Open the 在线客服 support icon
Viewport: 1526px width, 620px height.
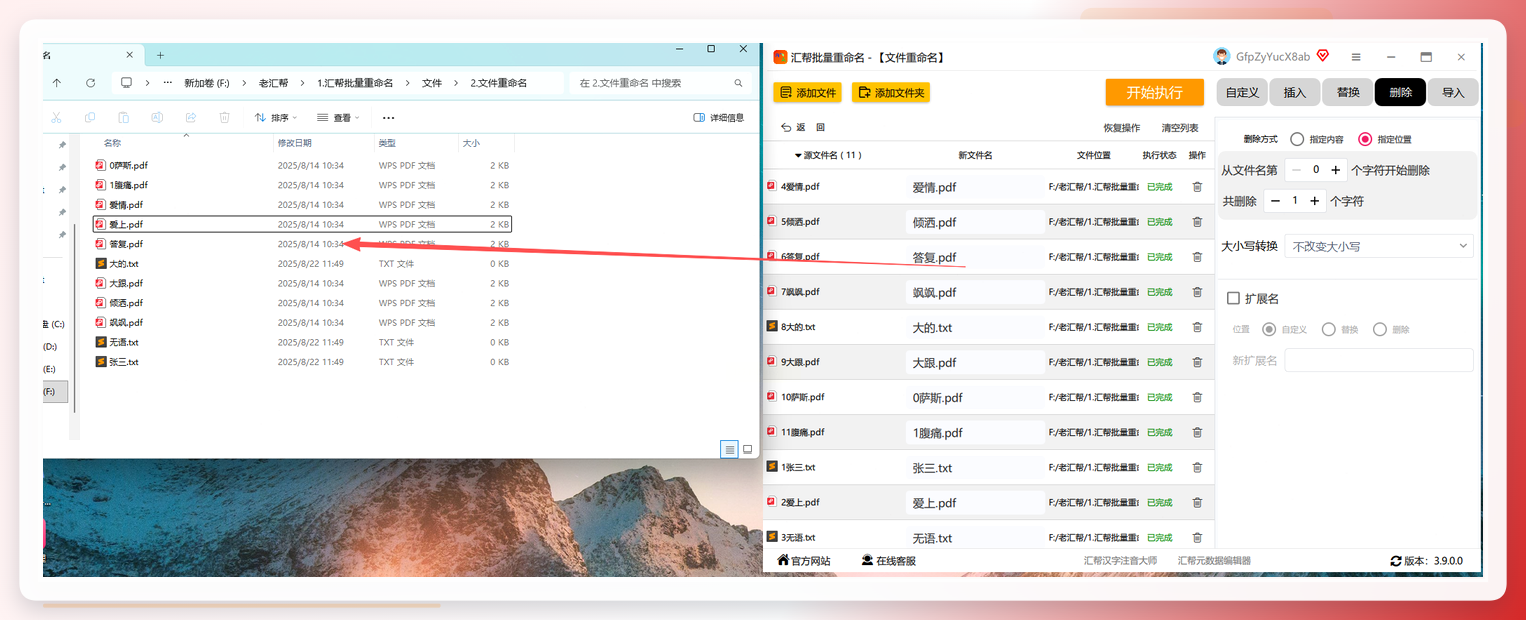click(x=867, y=561)
